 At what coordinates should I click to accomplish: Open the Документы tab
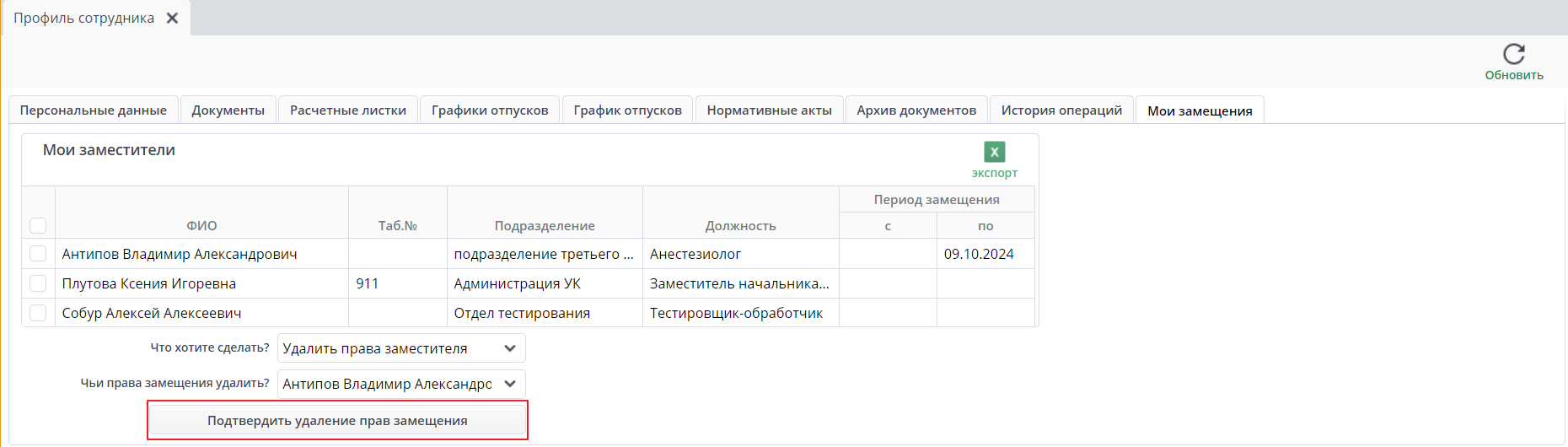click(228, 110)
